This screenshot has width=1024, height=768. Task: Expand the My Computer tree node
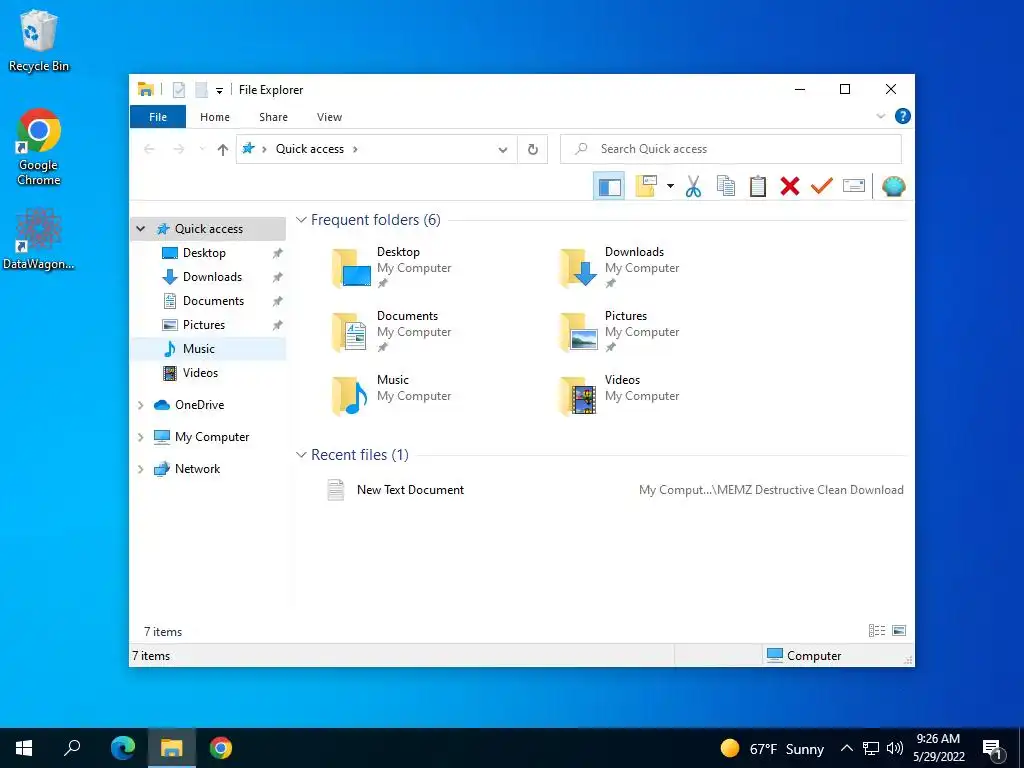(140, 438)
